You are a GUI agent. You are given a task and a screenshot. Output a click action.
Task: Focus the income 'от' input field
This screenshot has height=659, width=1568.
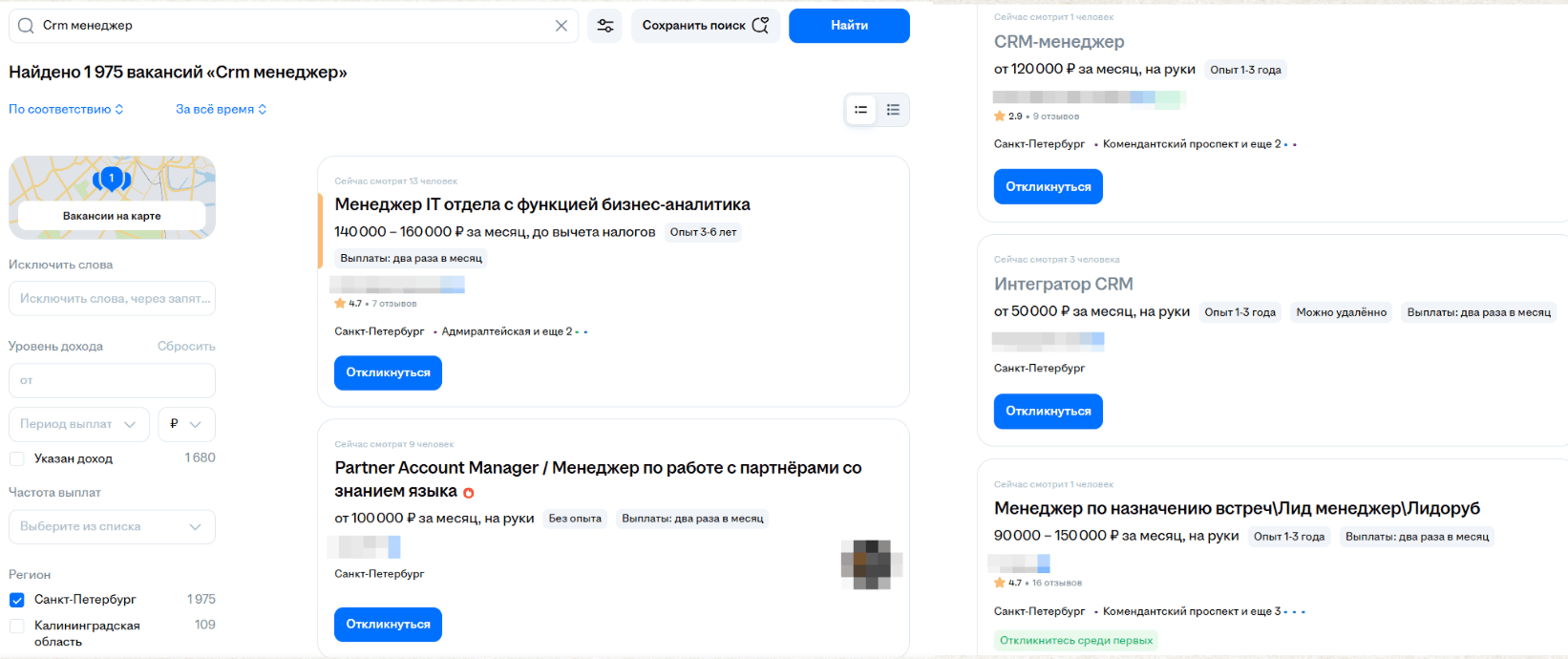112,380
